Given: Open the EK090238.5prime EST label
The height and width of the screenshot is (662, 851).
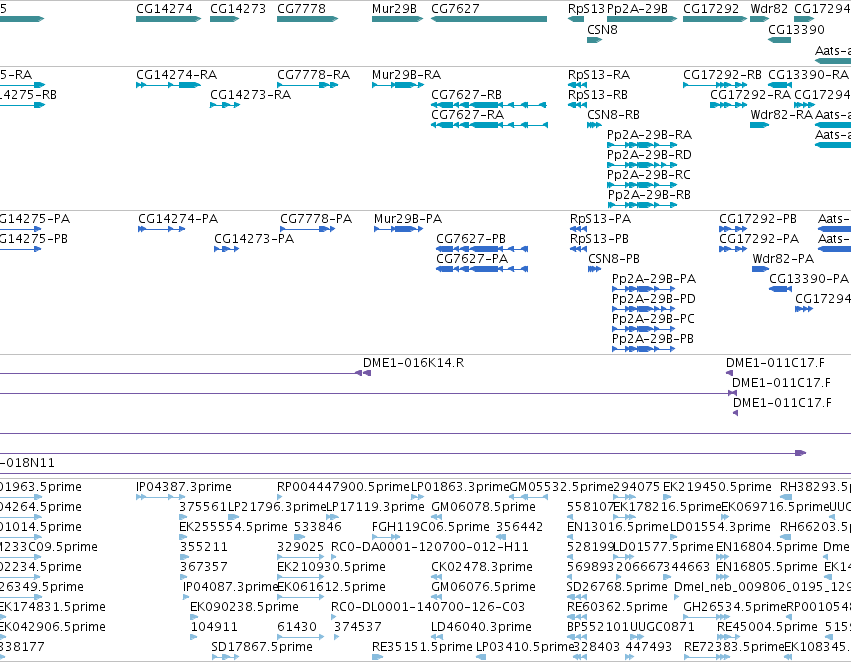Looking at the screenshot, I should point(244,607).
